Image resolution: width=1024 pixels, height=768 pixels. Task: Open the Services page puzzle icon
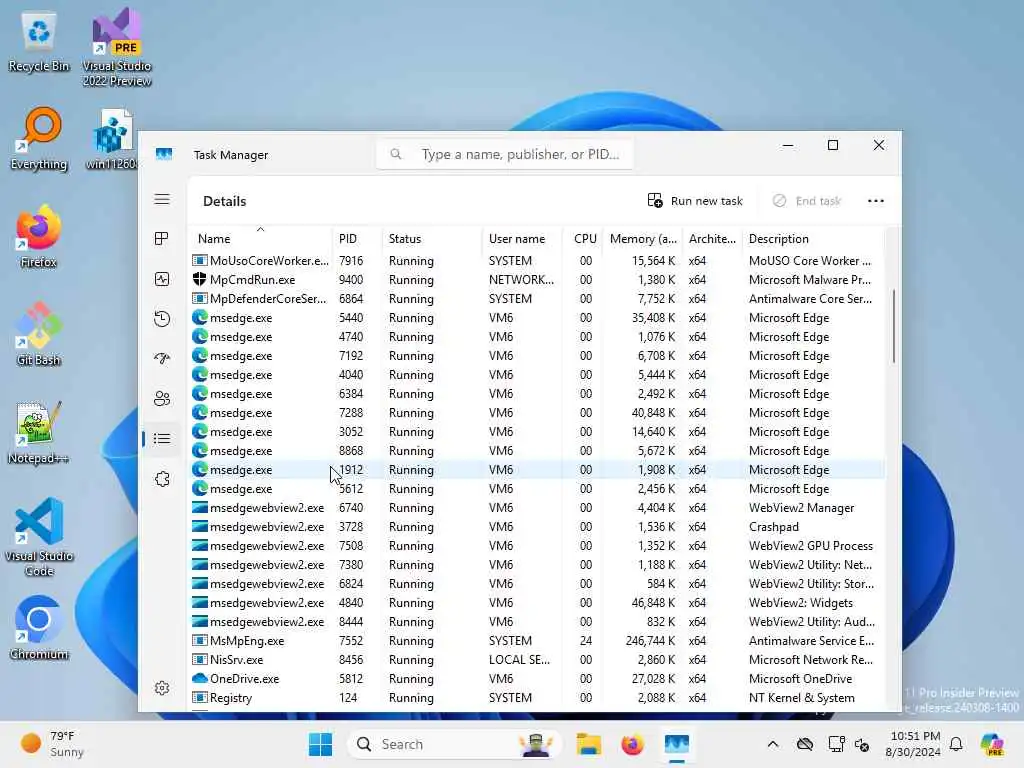pyautogui.click(x=162, y=479)
